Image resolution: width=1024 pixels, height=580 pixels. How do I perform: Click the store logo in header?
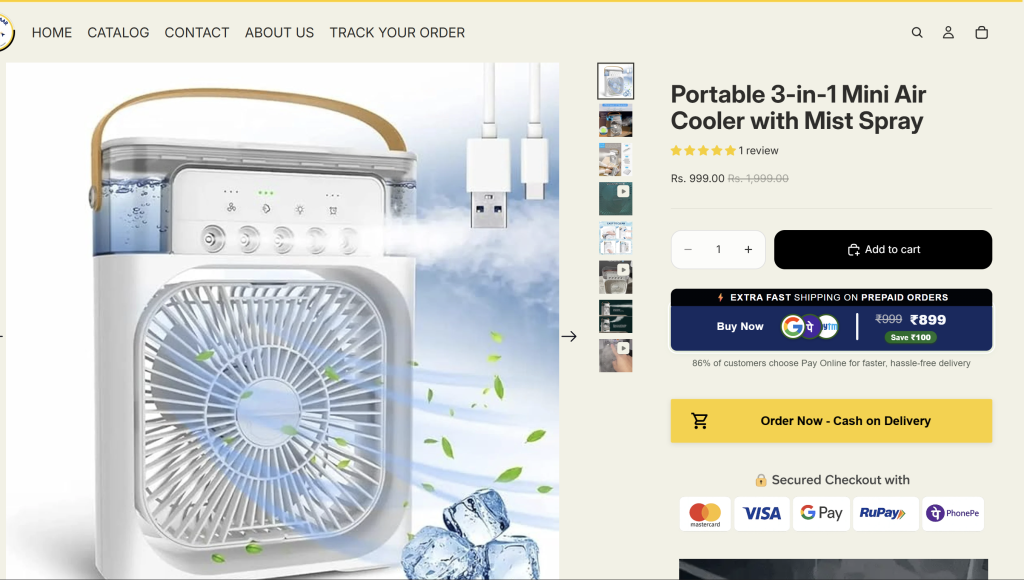(x=6, y=32)
